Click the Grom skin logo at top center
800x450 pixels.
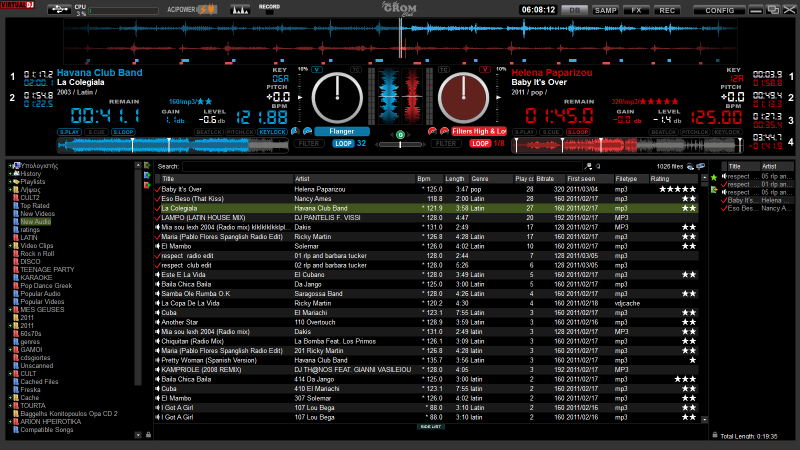pos(399,8)
